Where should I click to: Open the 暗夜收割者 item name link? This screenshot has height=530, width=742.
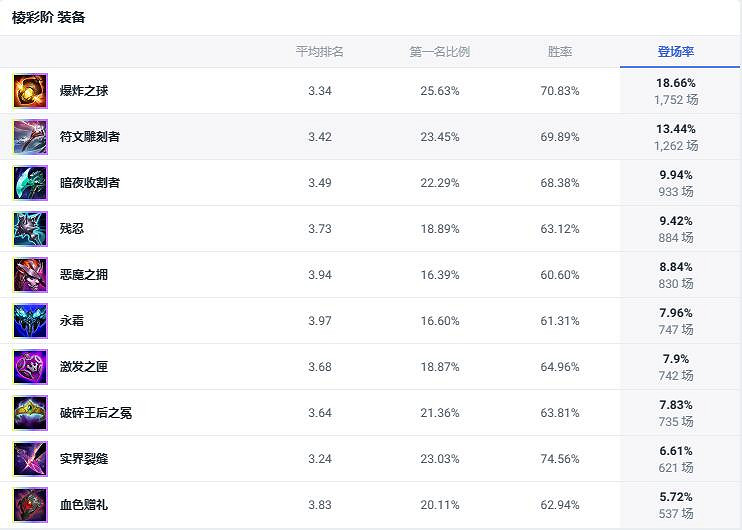[90, 183]
